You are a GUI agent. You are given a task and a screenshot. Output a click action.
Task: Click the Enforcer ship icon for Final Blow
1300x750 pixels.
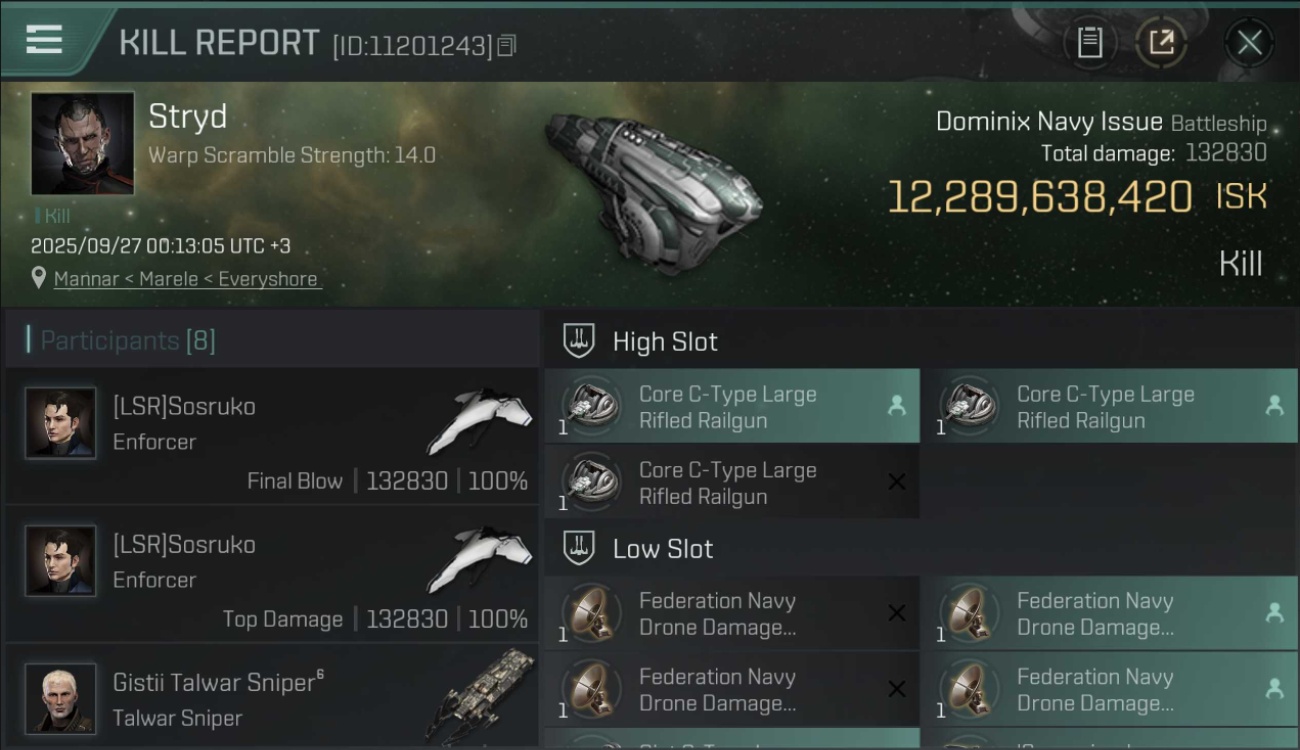coord(478,420)
